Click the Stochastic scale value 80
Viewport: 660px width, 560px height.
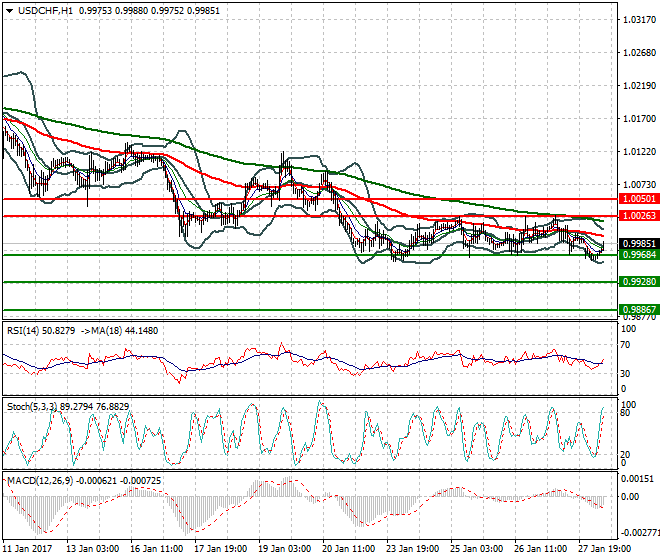[x=625, y=413]
